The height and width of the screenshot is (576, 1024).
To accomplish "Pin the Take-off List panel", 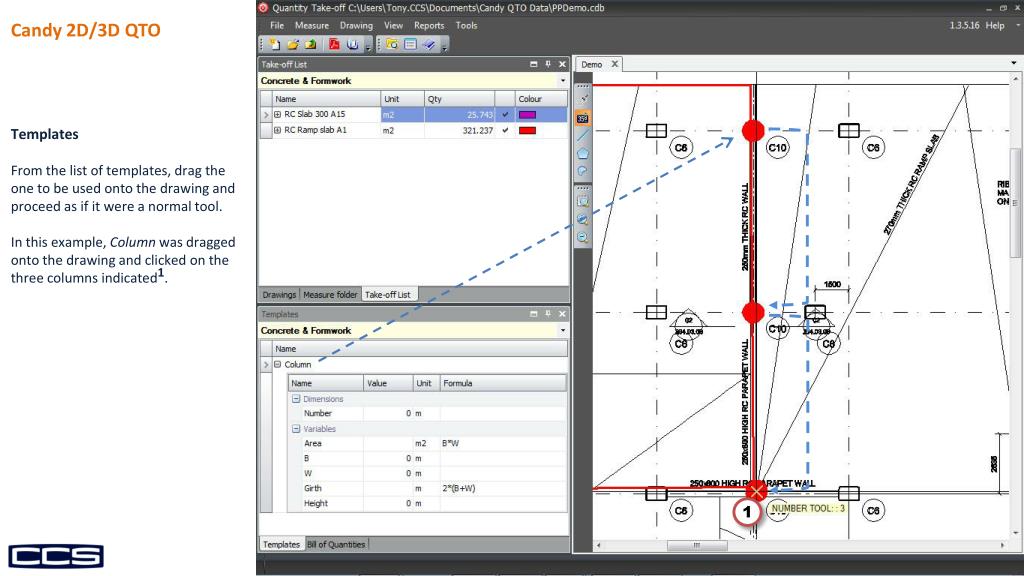I will pyautogui.click(x=548, y=64).
